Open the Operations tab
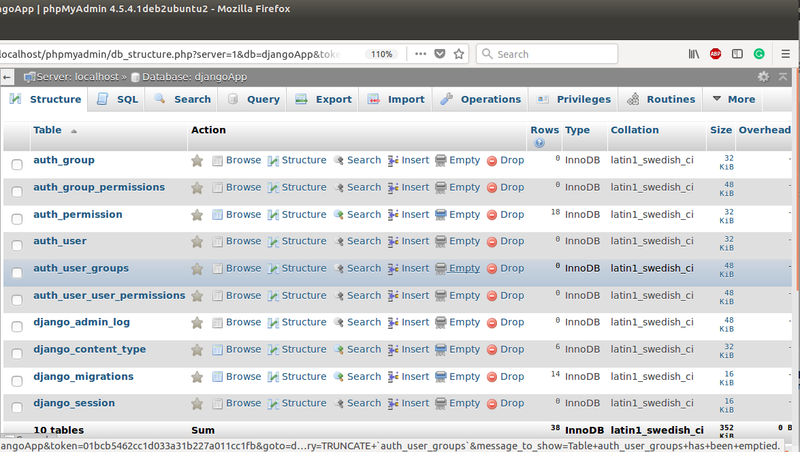The width and height of the screenshot is (800, 452). click(x=481, y=99)
